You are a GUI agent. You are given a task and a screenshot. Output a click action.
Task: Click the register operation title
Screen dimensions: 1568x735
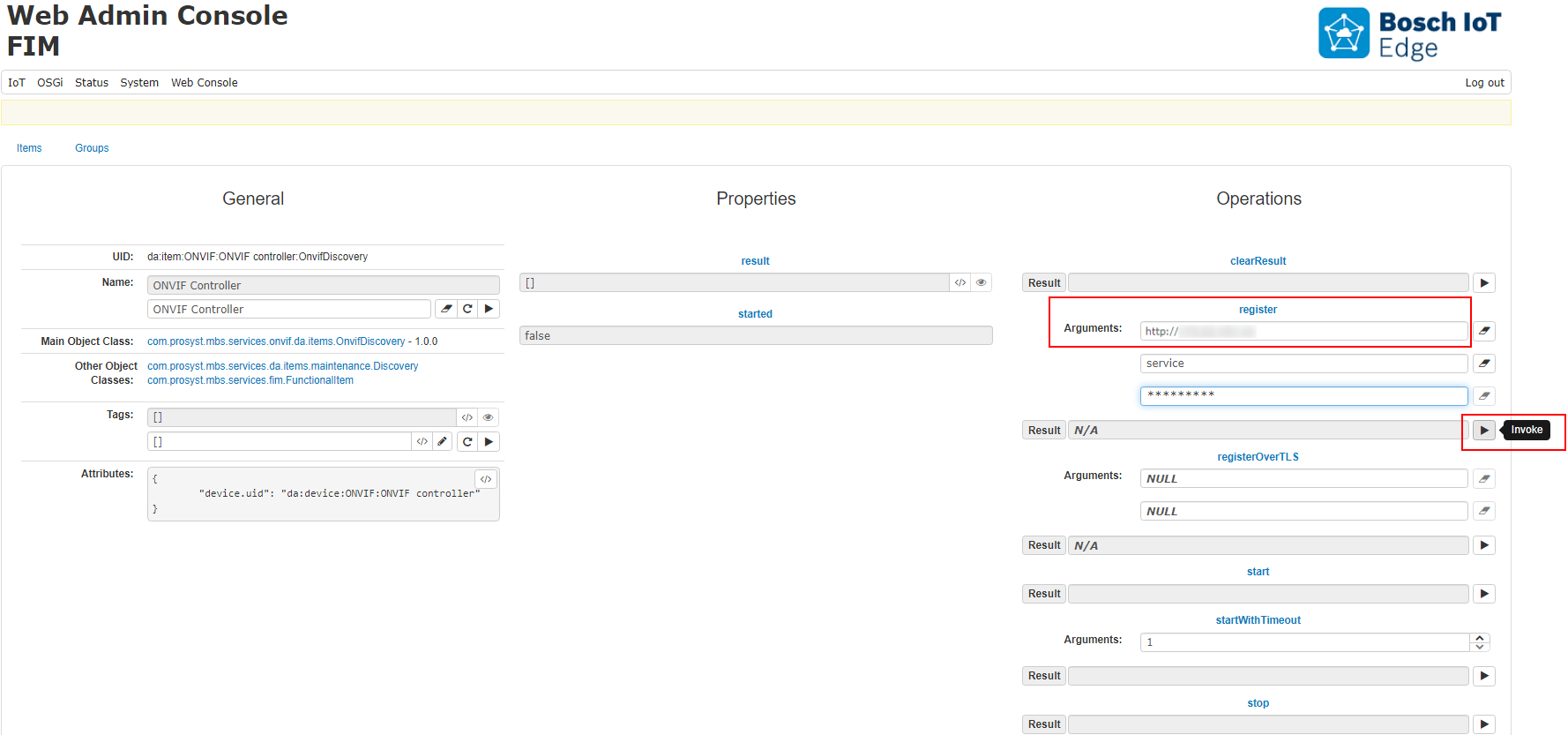1258,310
